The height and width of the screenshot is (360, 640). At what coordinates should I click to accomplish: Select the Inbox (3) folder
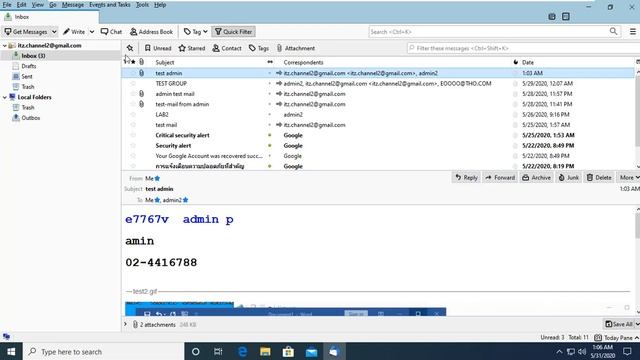33,56
